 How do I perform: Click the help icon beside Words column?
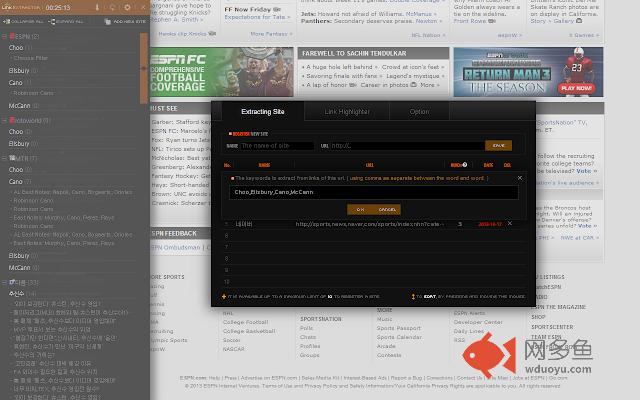(x=464, y=165)
